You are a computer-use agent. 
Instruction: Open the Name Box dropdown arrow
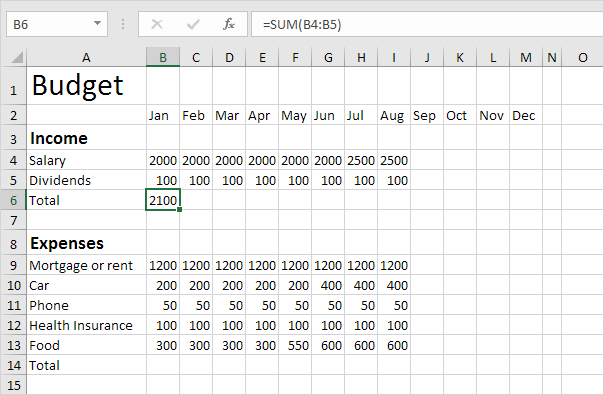click(97, 24)
